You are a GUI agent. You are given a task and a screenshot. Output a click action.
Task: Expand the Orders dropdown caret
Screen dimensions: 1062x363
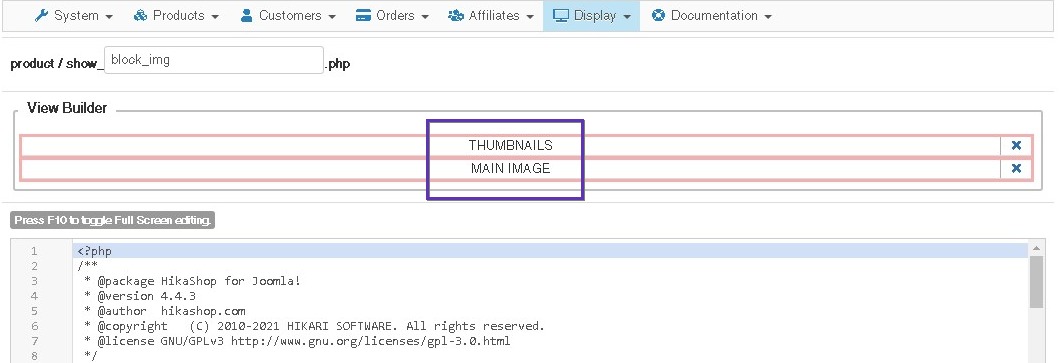[x=425, y=17]
